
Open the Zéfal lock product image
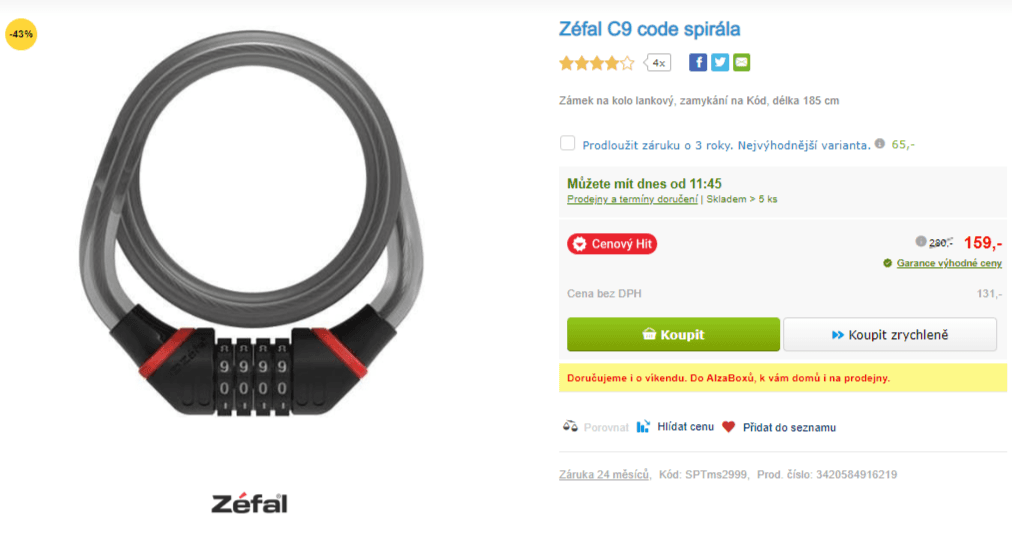(251, 223)
